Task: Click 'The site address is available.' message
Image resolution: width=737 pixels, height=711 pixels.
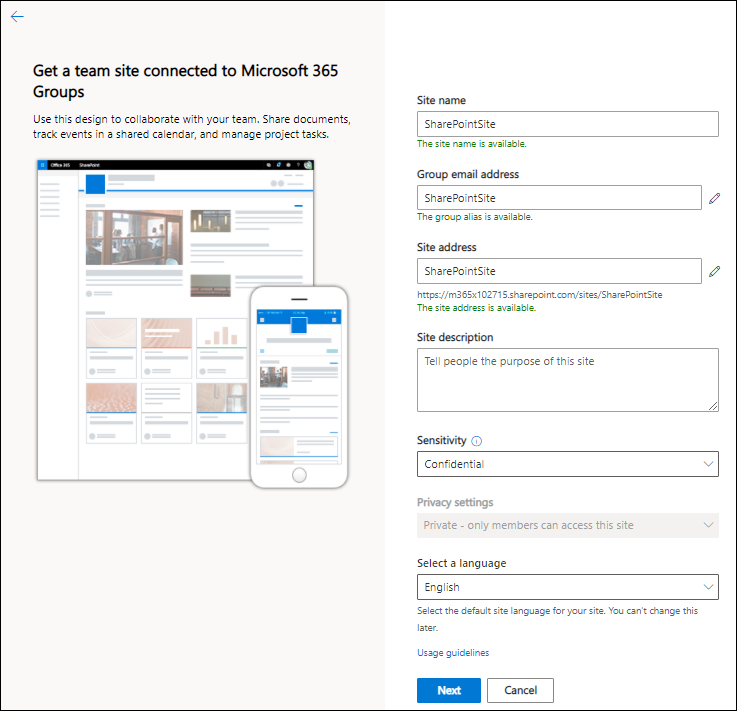Action: 476,308
